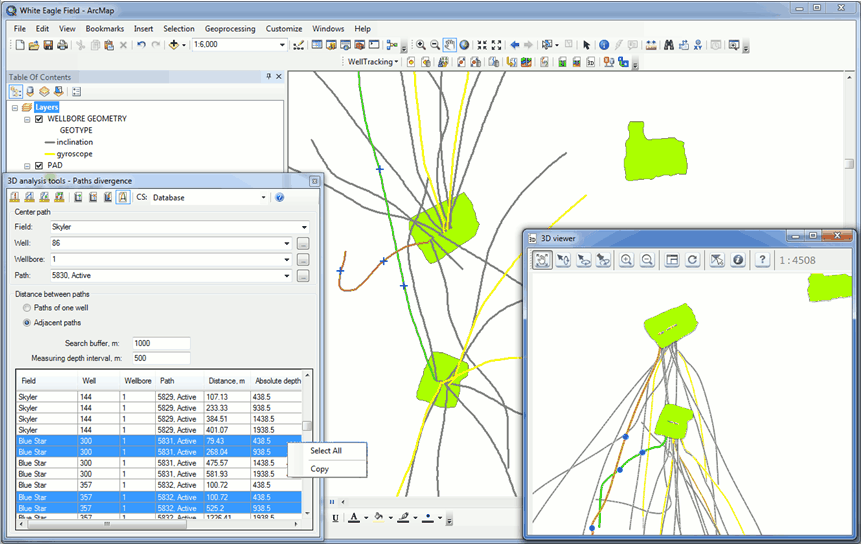Open the File menu
Screen dimensions: 861x544
pyautogui.click(x=20, y=29)
